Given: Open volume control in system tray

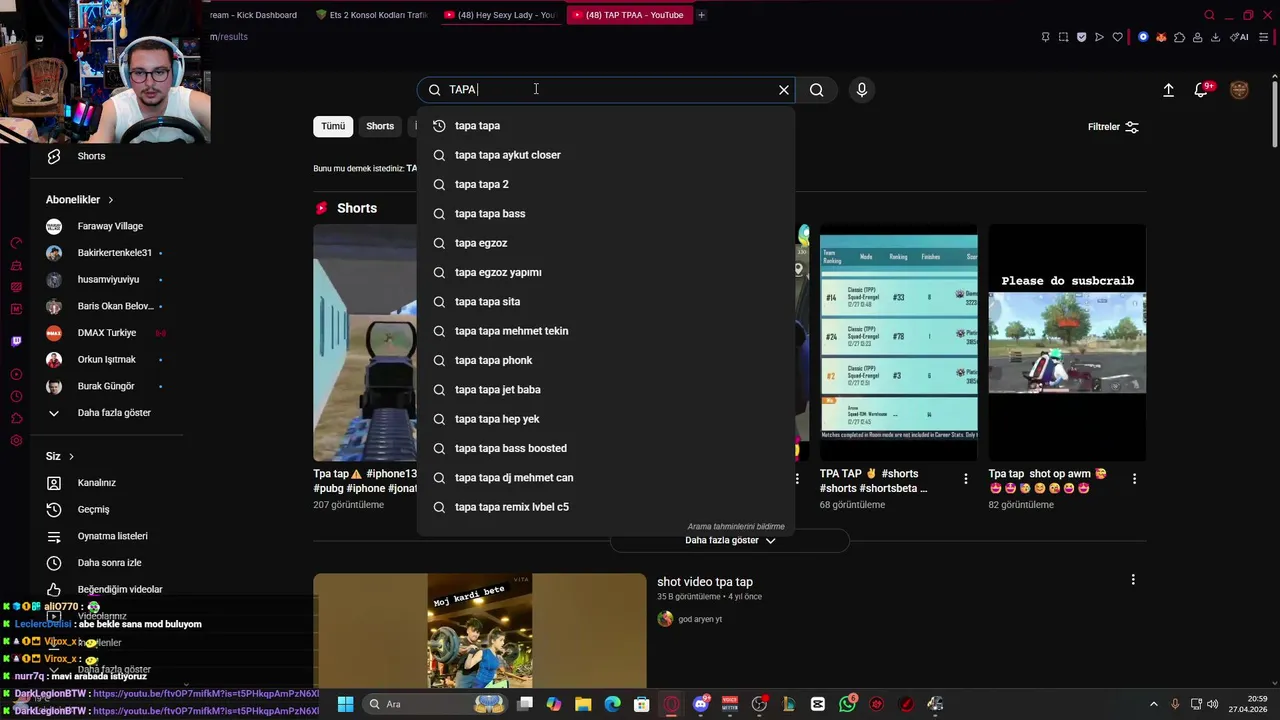Looking at the screenshot, I should pyautogui.click(x=1213, y=704).
